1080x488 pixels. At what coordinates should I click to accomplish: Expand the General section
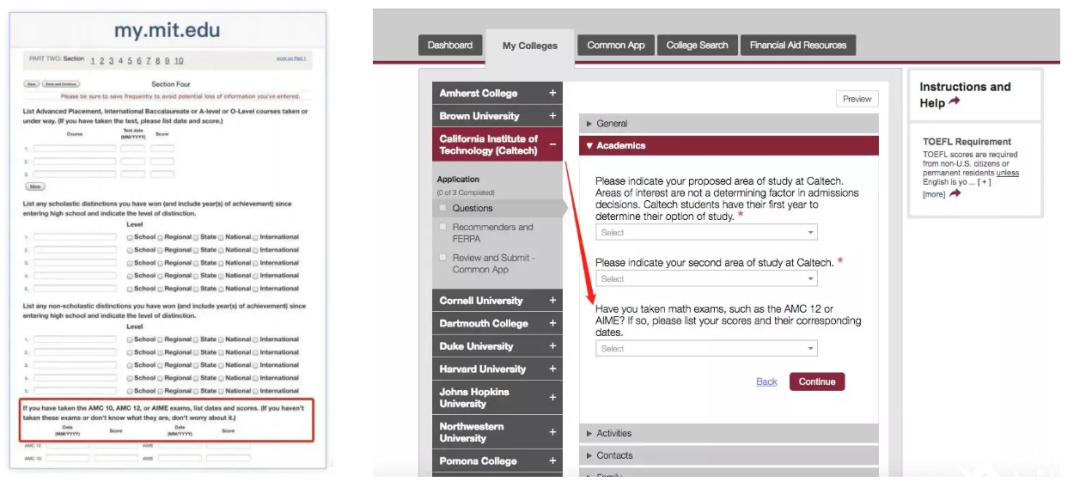point(729,123)
